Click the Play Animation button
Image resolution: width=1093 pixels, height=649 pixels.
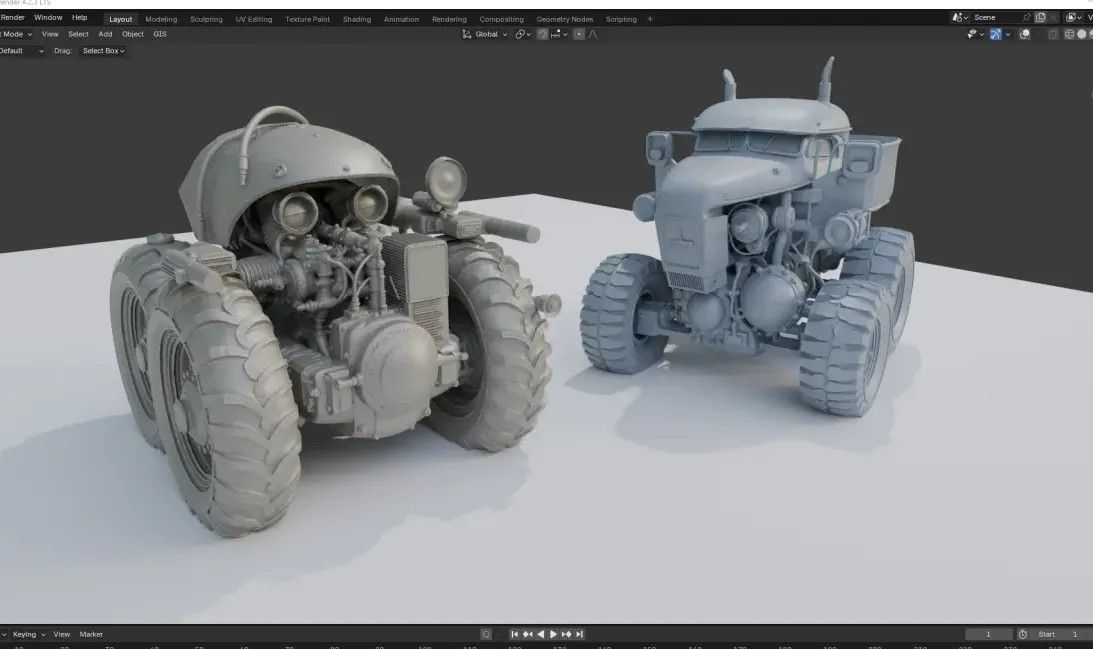click(x=553, y=634)
